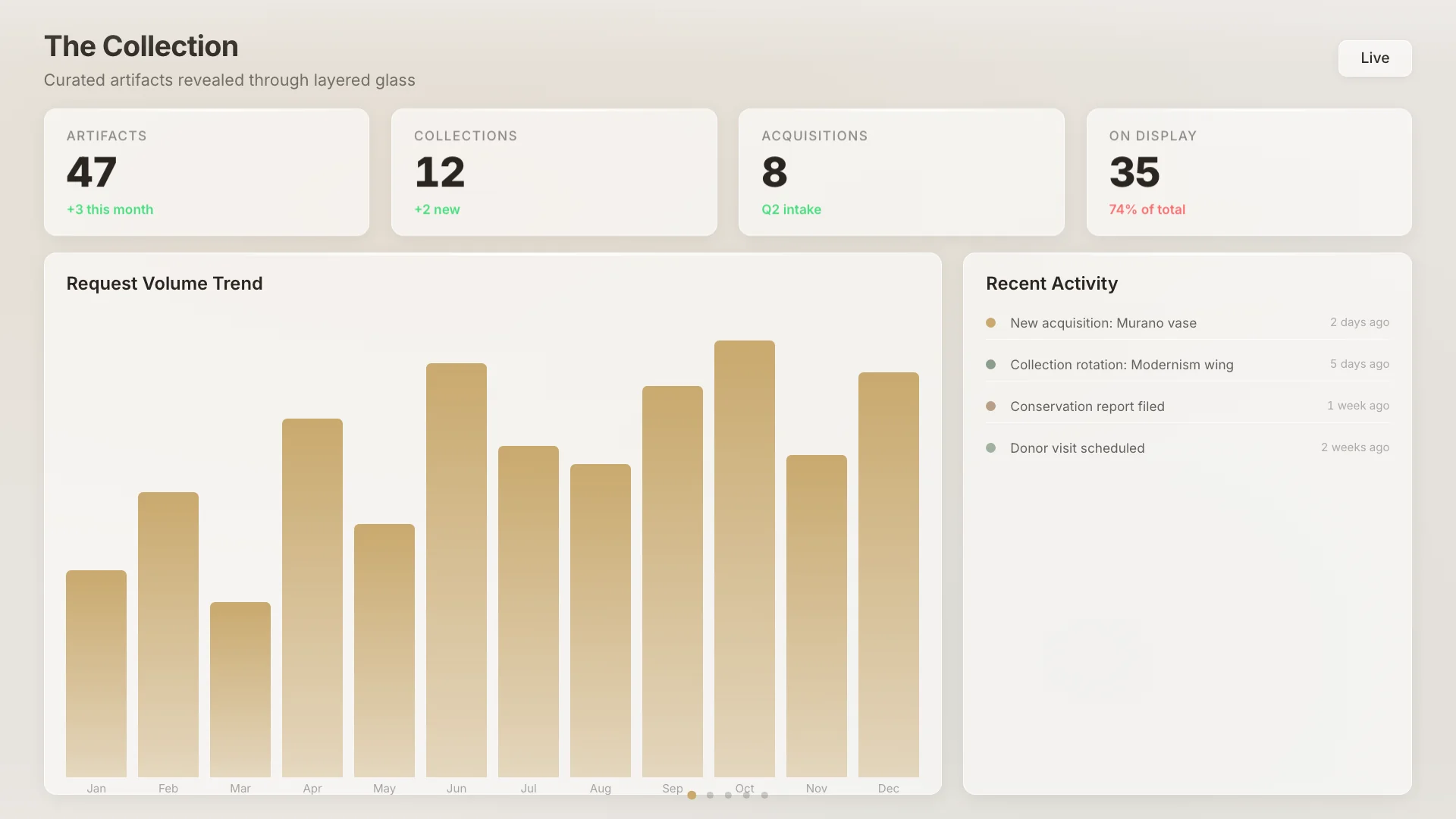
Task: Select the December bar in the chart
Action: [889, 575]
